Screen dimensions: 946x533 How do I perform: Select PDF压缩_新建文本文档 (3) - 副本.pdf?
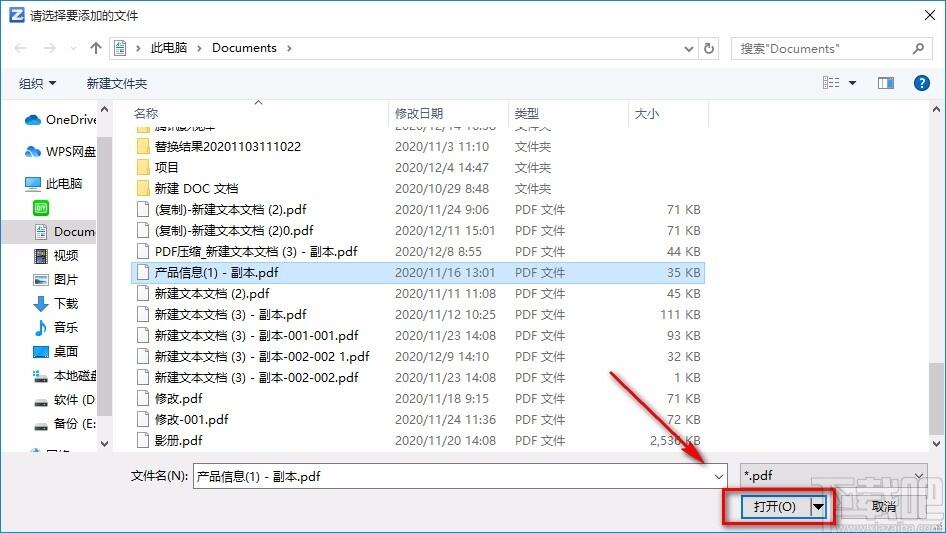click(417, 252)
